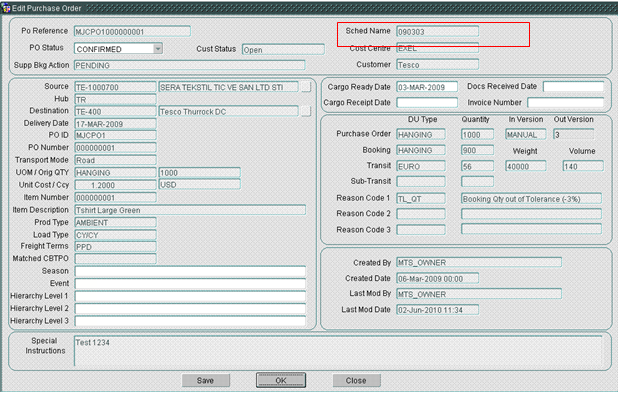618x395 pixels.
Task: Click the In Version field showing MANUAL
Action: tap(526, 134)
